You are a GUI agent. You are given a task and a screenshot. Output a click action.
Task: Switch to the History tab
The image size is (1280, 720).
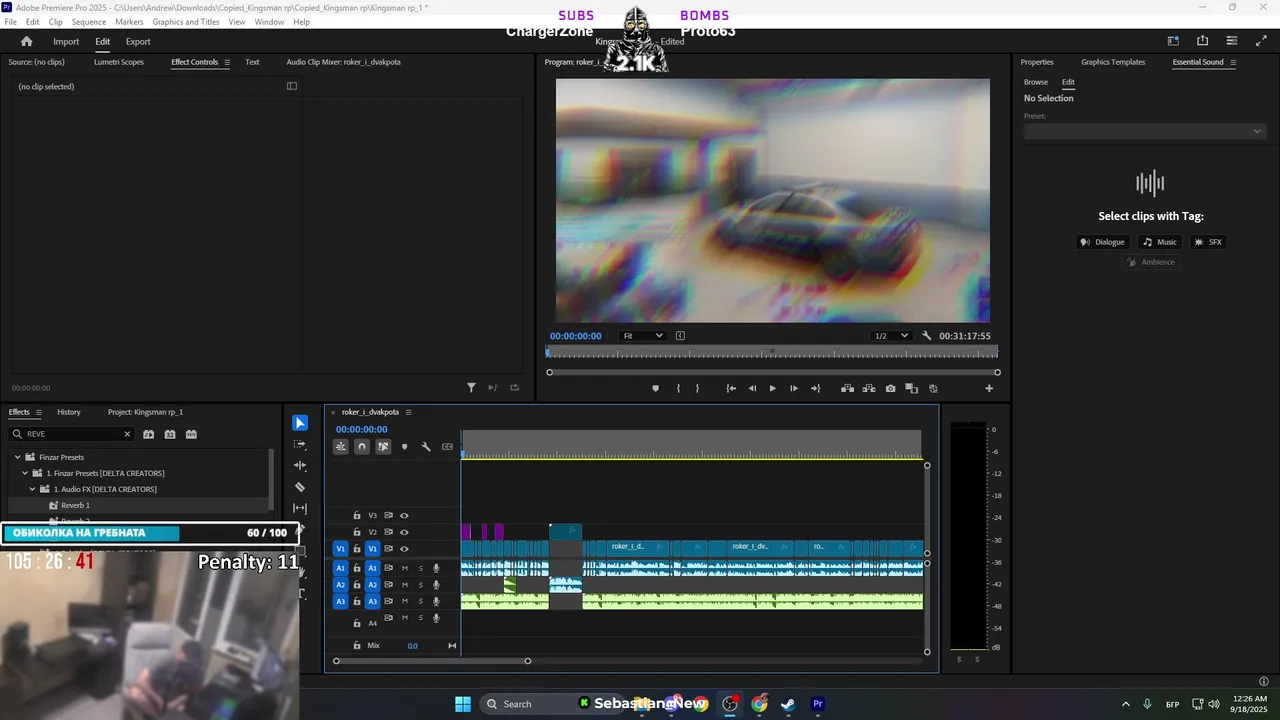[69, 412]
